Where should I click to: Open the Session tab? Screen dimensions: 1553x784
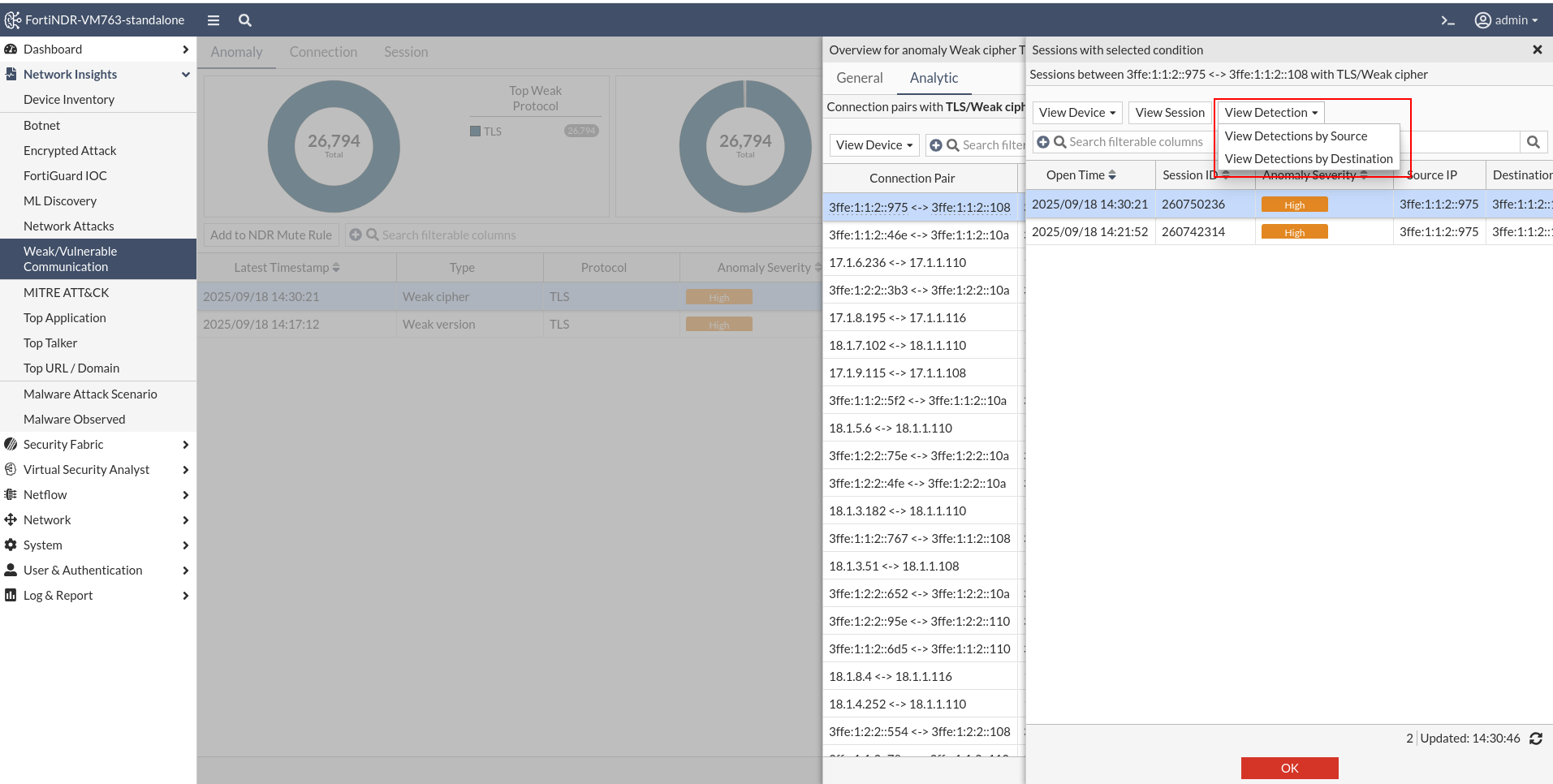click(406, 52)
